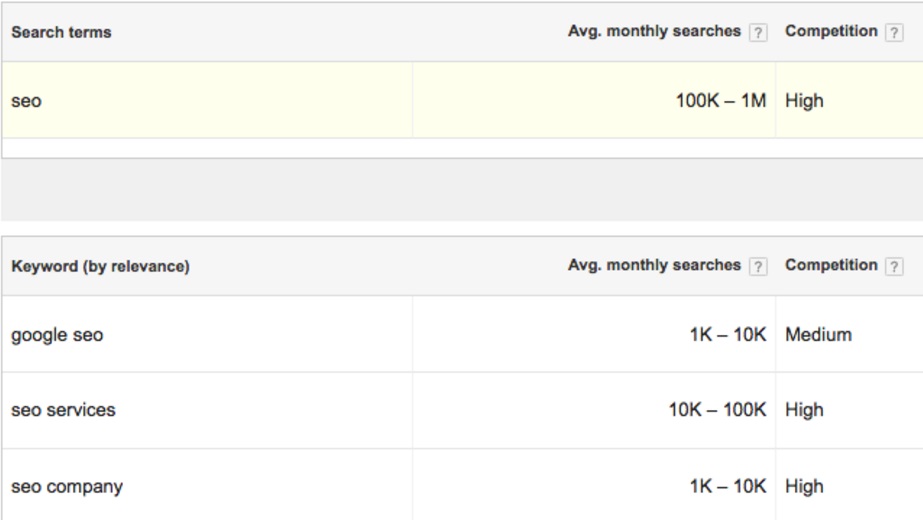Click the 10K – 100K volume for seo services
The image size is (923, 520).
point(717,409)
